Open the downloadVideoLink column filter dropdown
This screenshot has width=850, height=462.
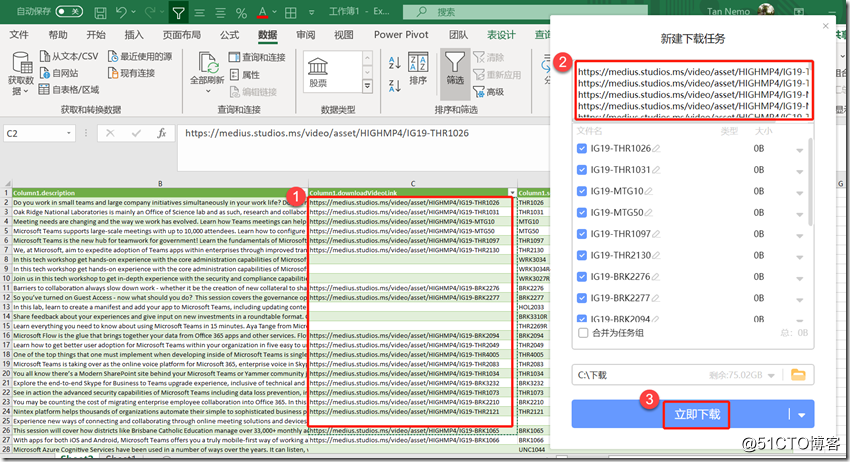512,192
